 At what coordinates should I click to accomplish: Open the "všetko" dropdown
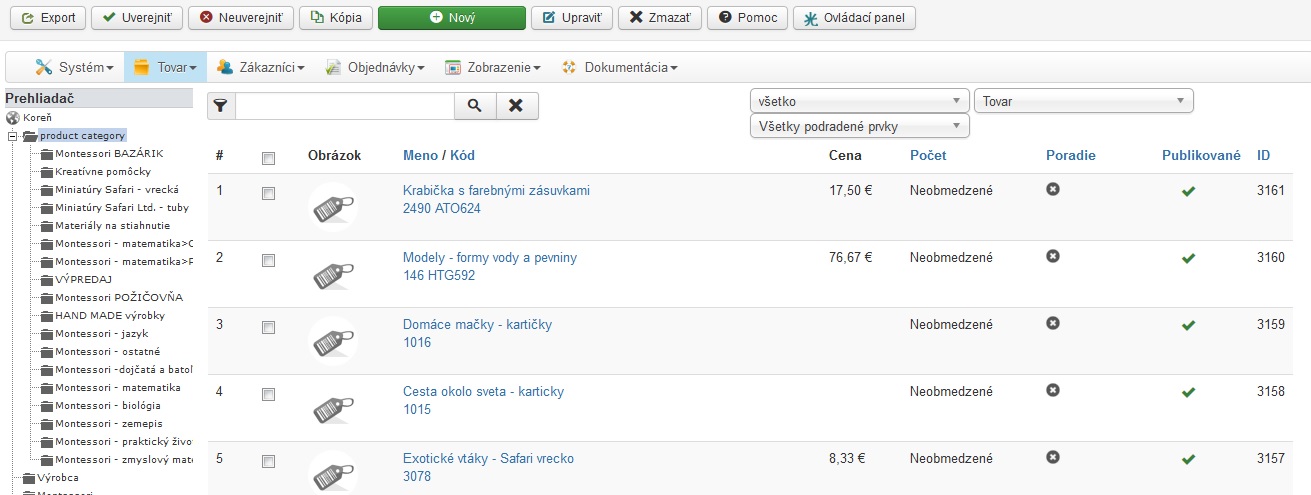tap(860, 101)
